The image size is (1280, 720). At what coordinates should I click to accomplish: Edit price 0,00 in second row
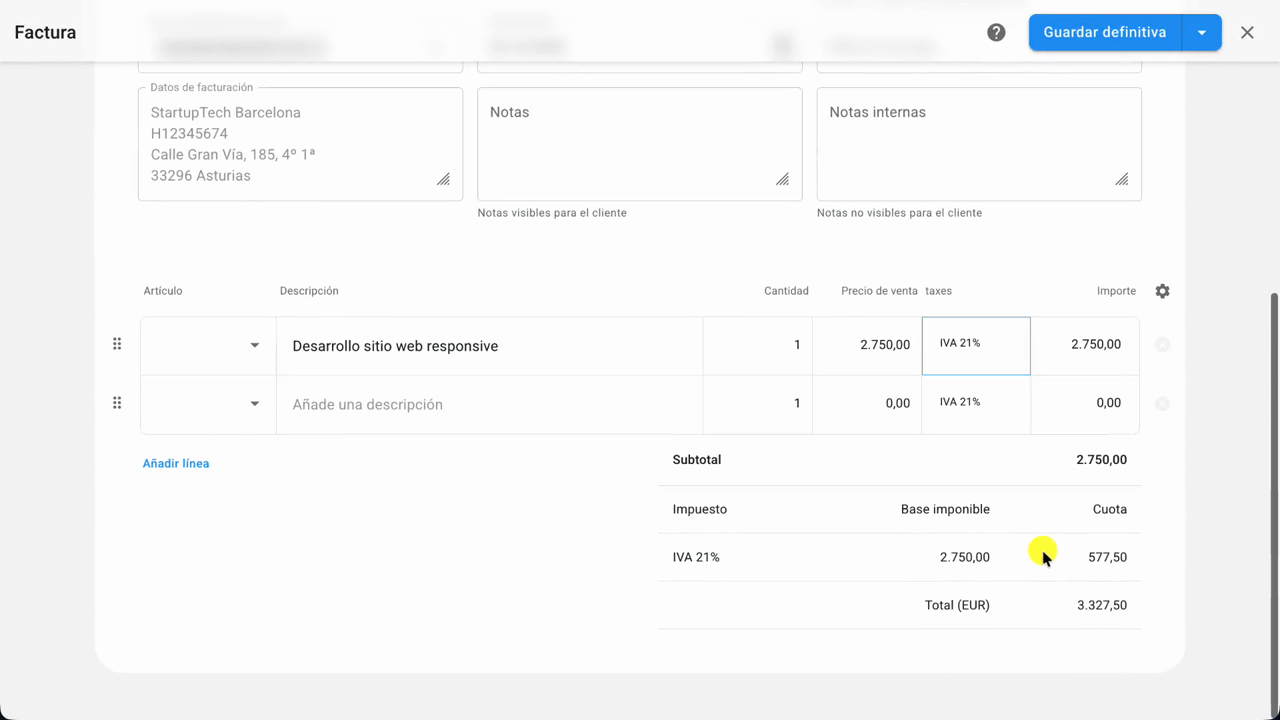[867, 403]
